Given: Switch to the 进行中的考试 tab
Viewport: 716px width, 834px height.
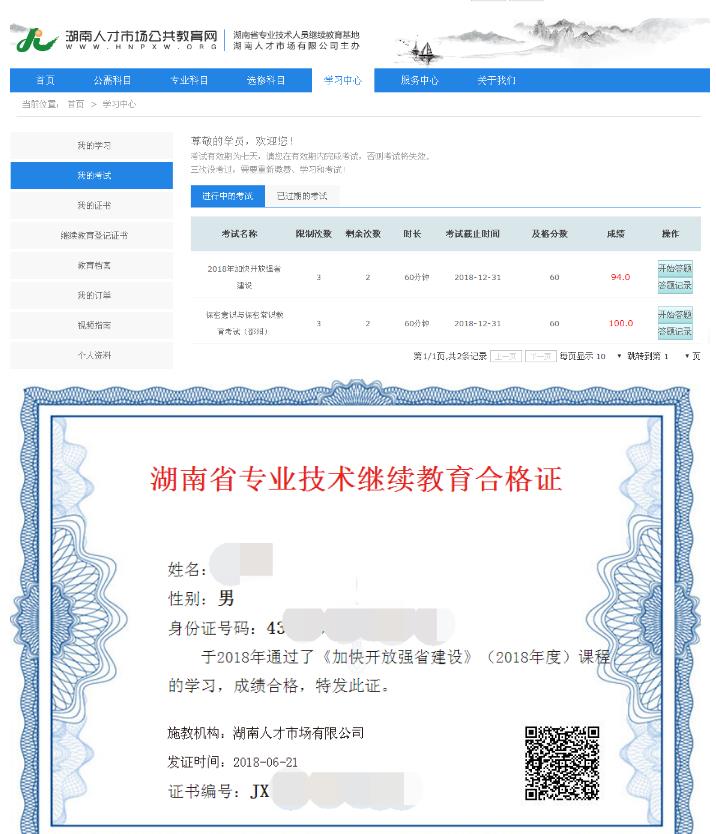Looking at the screenshot, I should click(228, 196).
